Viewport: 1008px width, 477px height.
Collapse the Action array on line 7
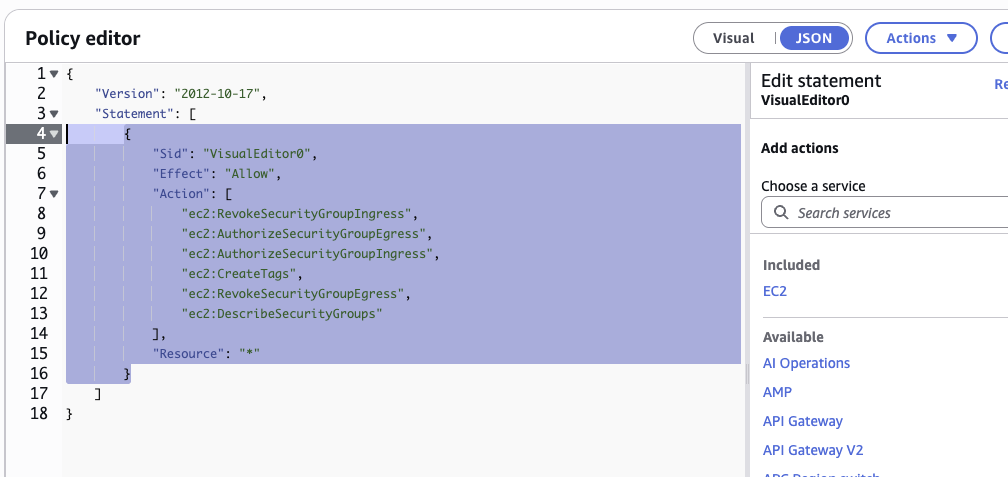pos(54,194)
